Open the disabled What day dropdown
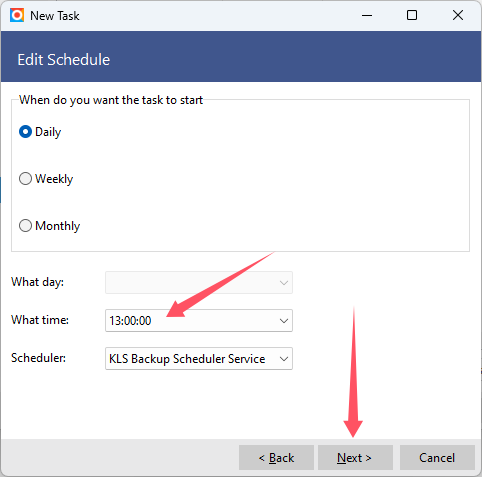 click(x=199, y=283)
